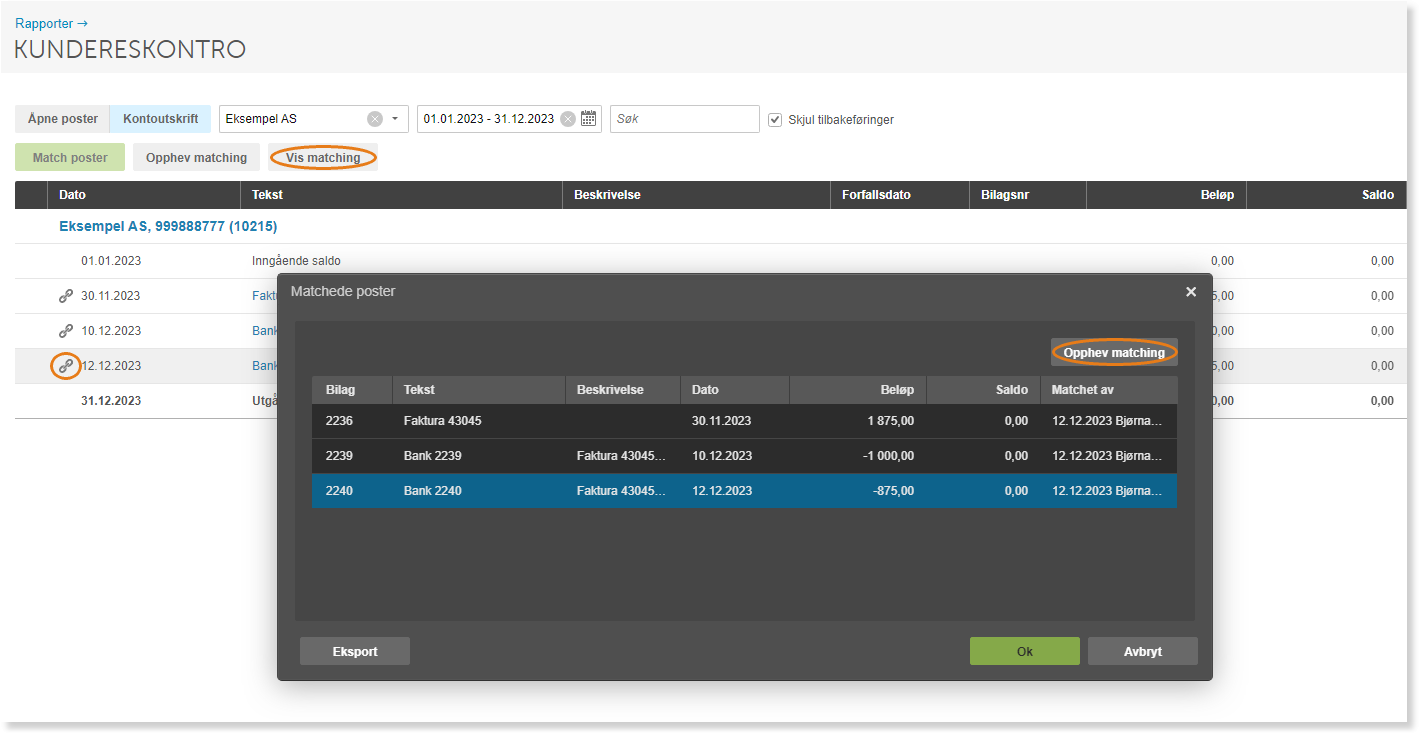Click the Bilagsnr column header
Image resolution: width=1420 pixels, height=735 pixels.
click(x=1028, y=195)
